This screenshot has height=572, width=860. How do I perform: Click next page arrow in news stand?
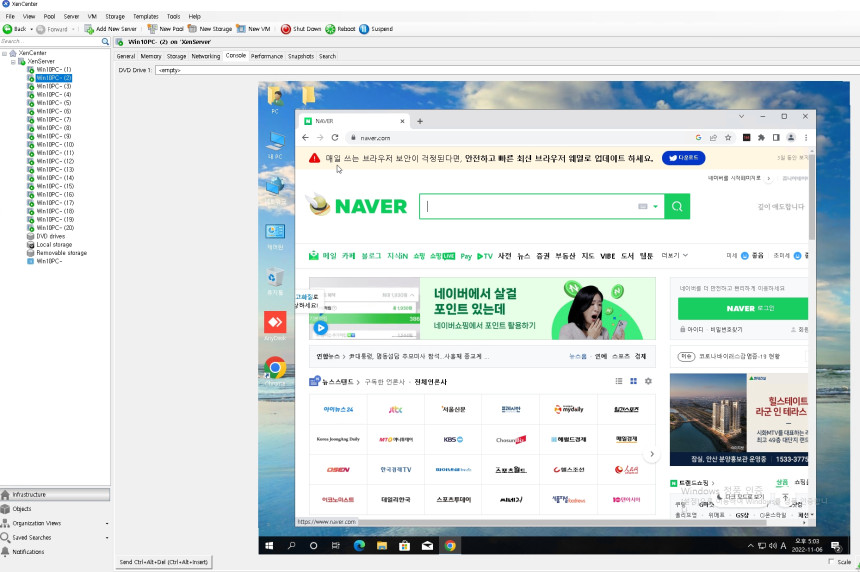(x=652, y=454)
